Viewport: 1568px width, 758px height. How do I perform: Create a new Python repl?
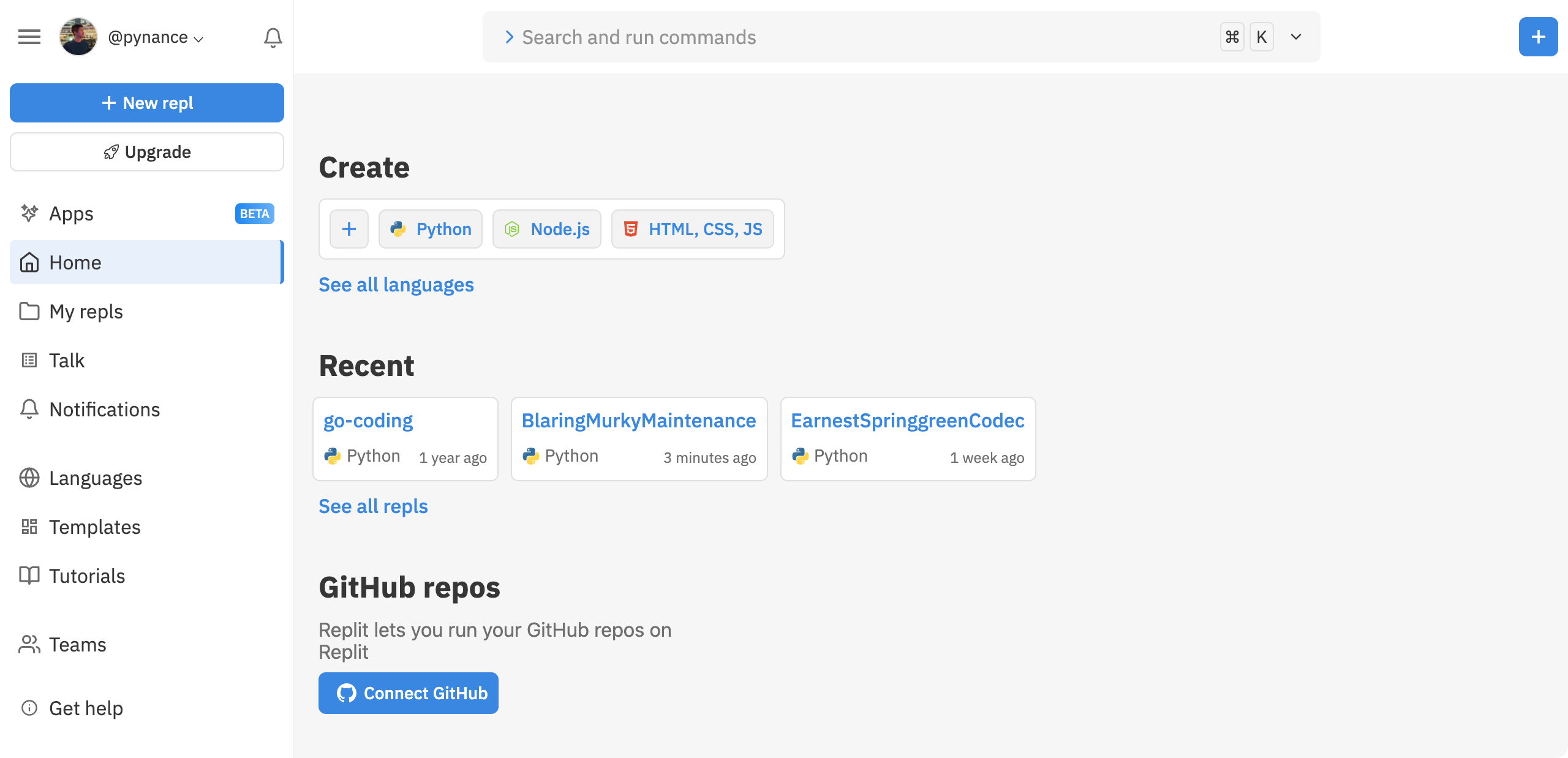click(x=431, y=229)
